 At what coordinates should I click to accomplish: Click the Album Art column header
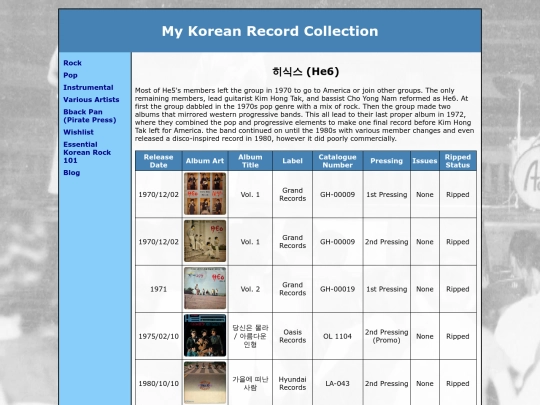tap(205, 161)
